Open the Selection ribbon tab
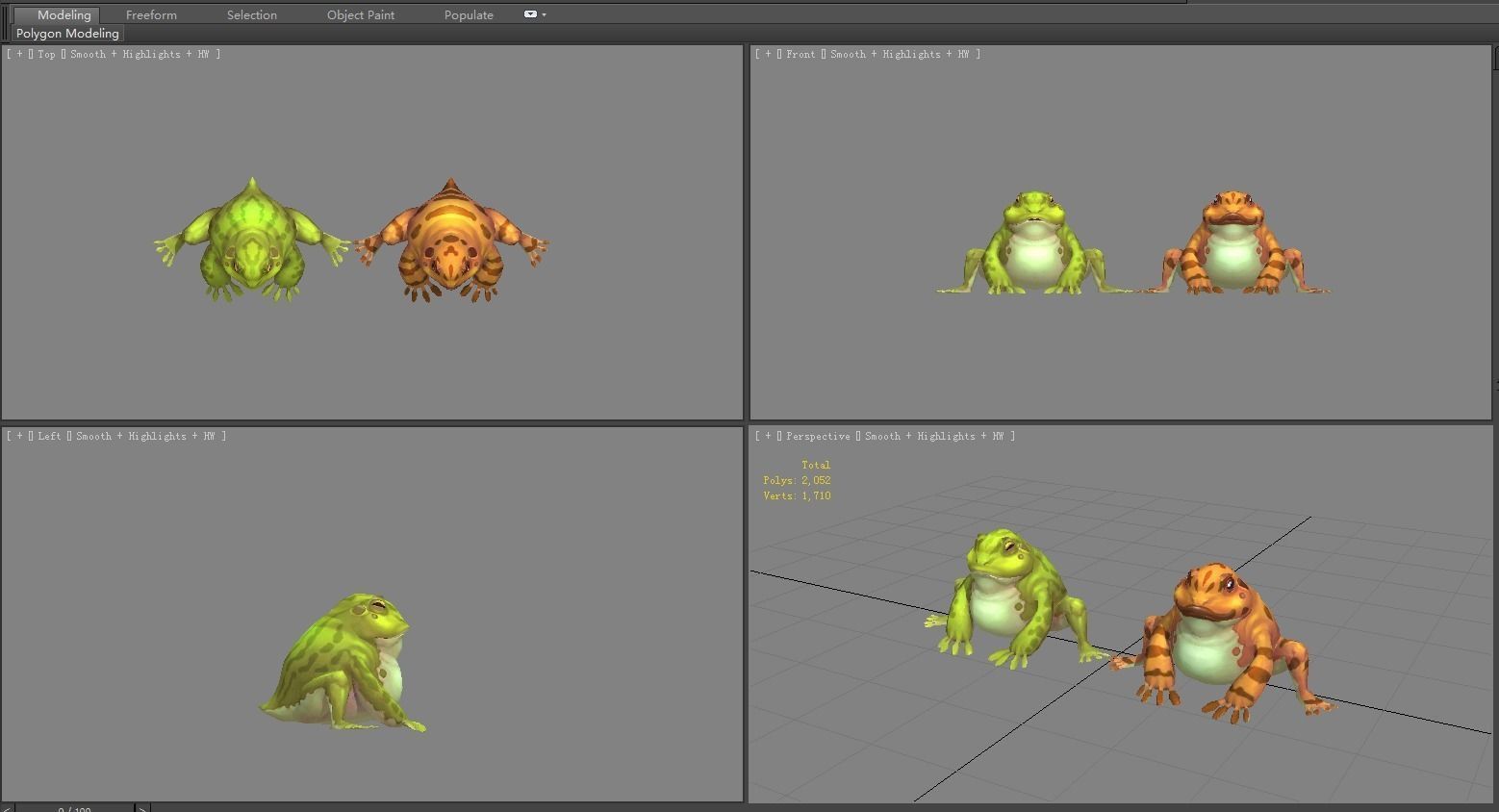The height and width of the screenshot is (812, 1499). (252, 14)
